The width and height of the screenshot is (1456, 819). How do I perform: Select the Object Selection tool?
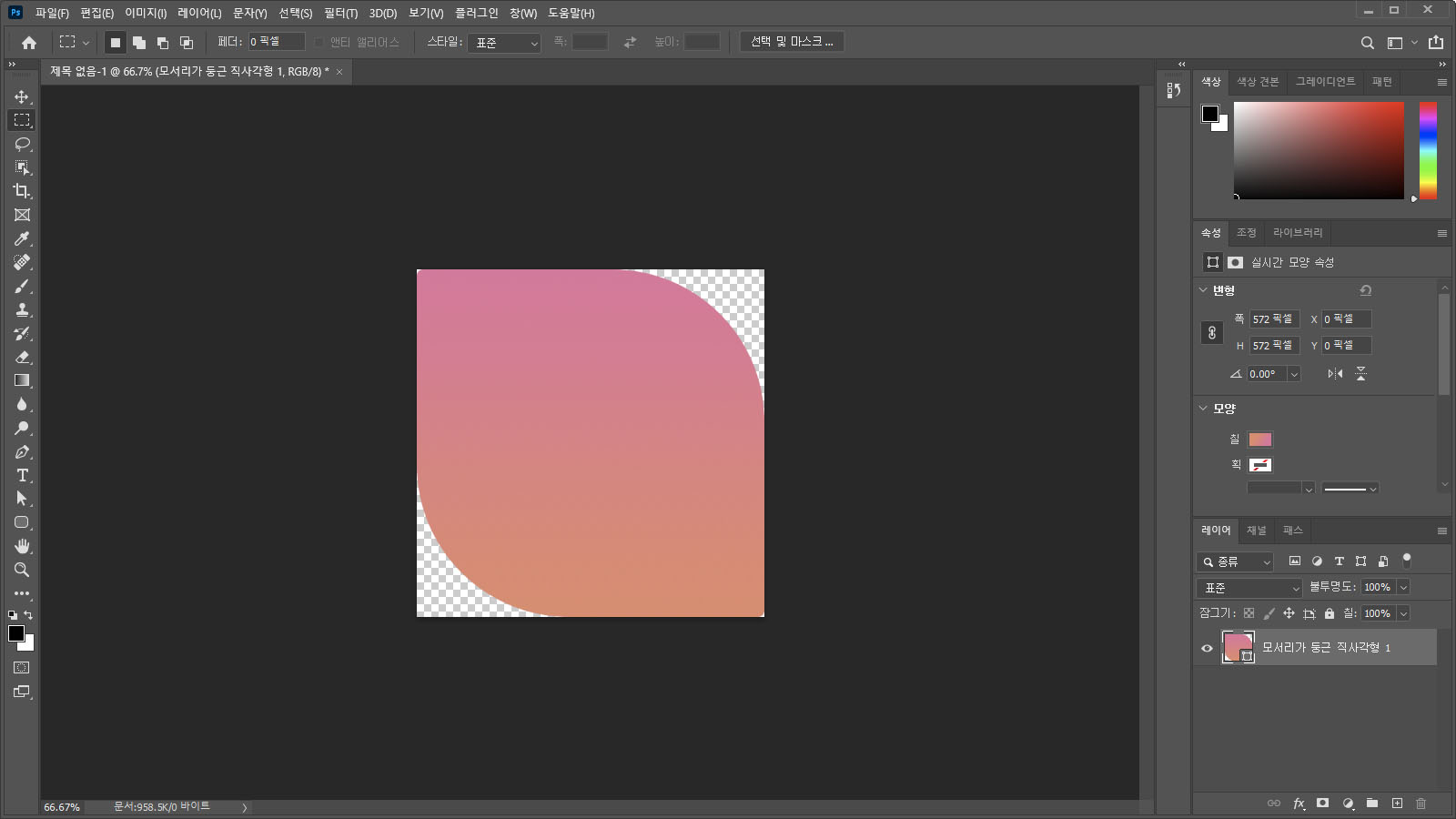[22, 167]
